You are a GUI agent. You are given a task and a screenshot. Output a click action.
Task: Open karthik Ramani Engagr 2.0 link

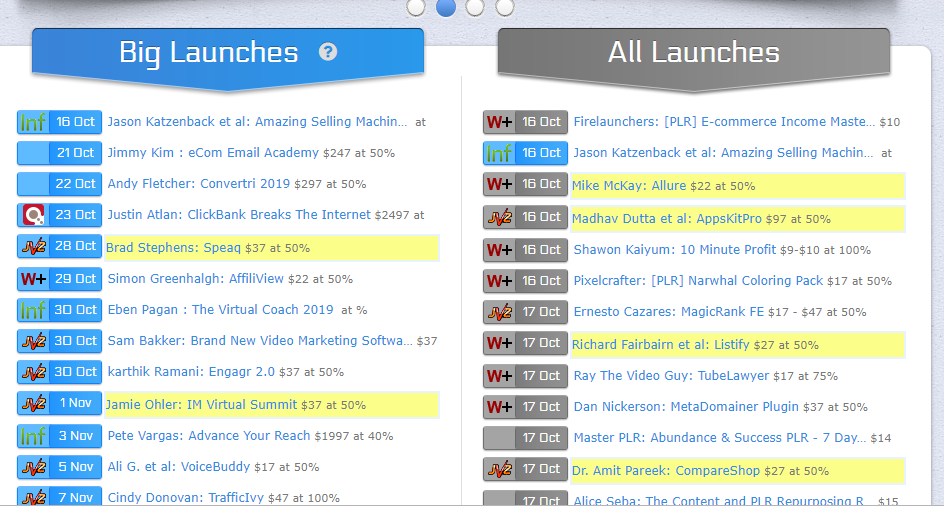[191, 372]
